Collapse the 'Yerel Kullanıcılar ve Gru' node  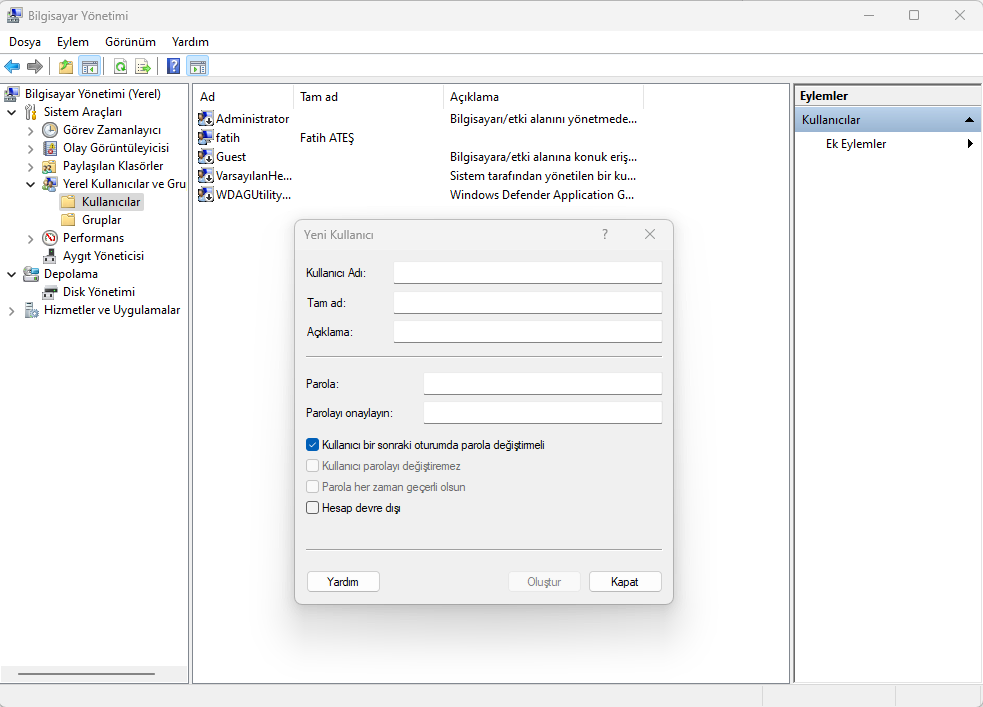click(30, 183)
